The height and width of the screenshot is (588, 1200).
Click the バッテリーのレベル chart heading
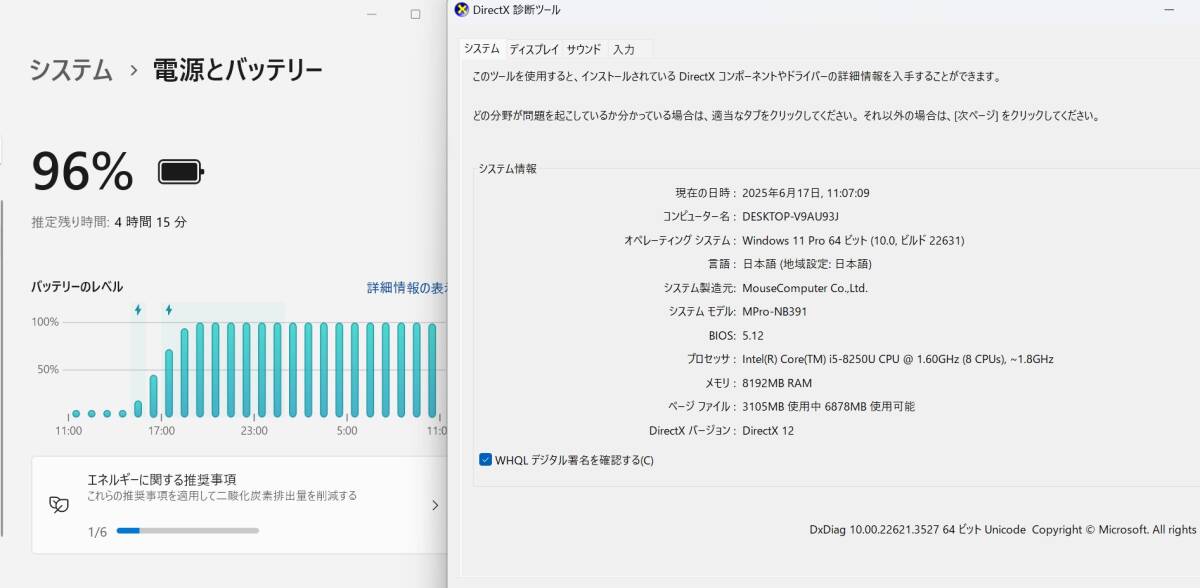point(77,287)
